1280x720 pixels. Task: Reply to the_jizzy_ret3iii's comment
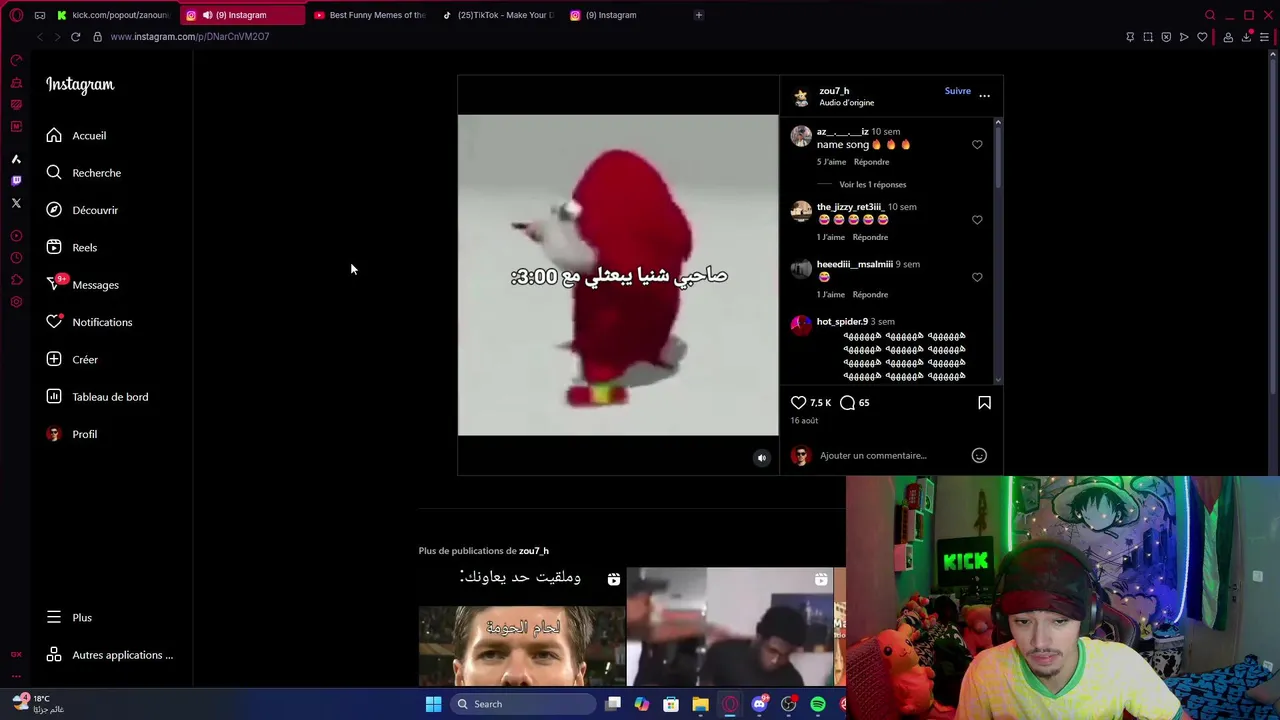(x=870, y=237)
